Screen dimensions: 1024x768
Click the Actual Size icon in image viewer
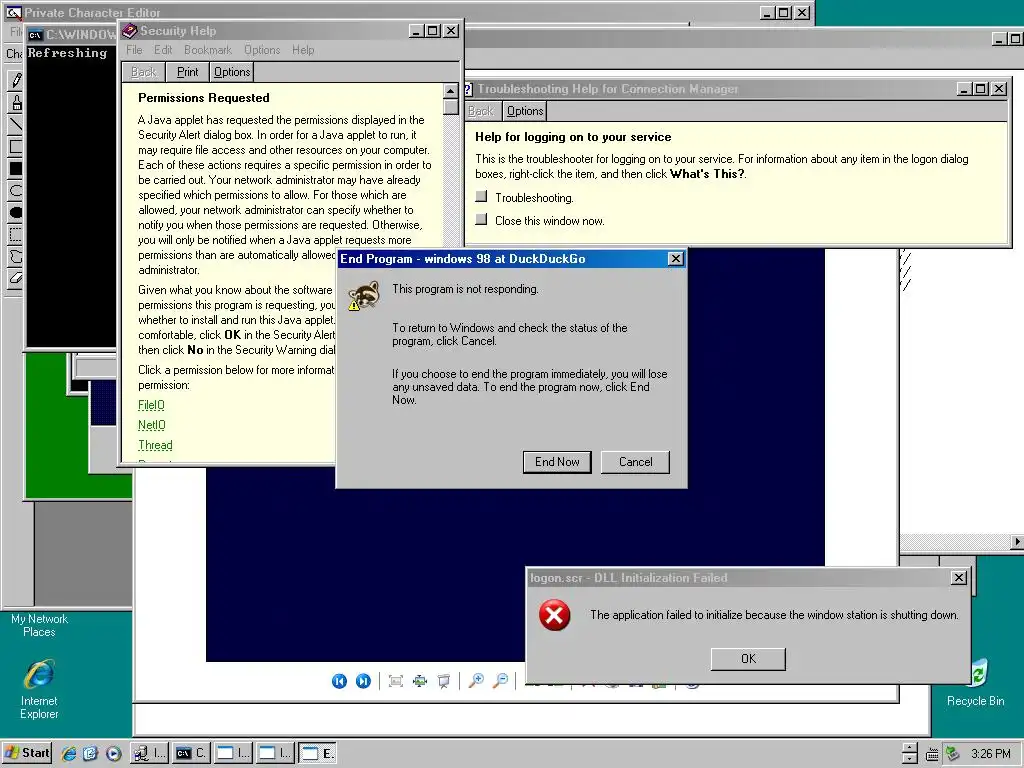[x=419, y=681]
